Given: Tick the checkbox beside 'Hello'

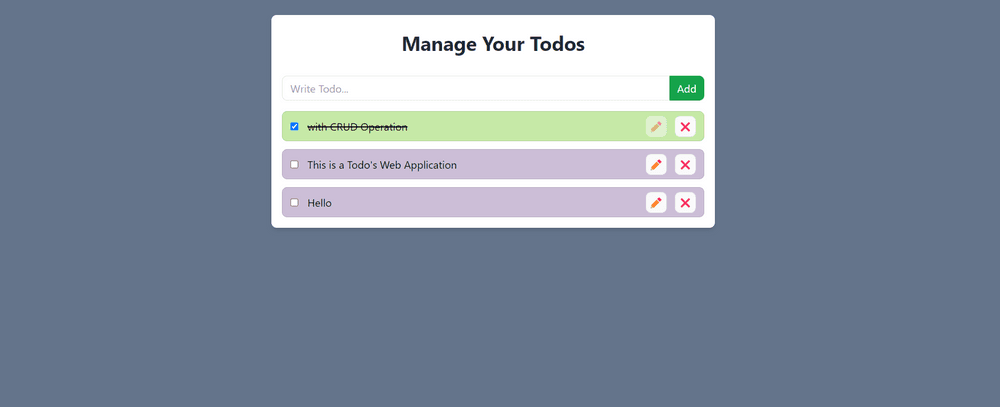Looking at the screenshot, I should pyautogui.click(x=294, y=202).
